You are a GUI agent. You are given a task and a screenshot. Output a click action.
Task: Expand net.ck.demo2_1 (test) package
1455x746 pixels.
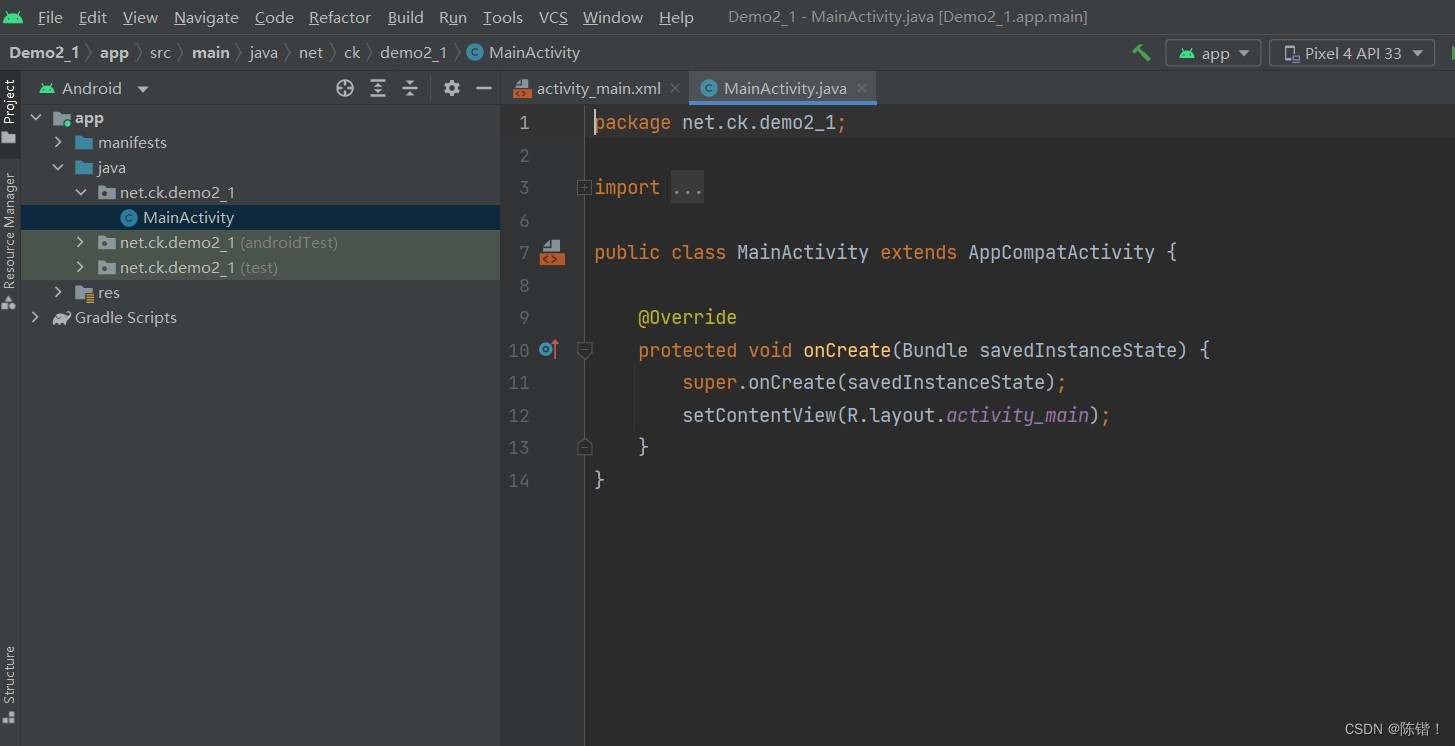click(x=81, y=268)
